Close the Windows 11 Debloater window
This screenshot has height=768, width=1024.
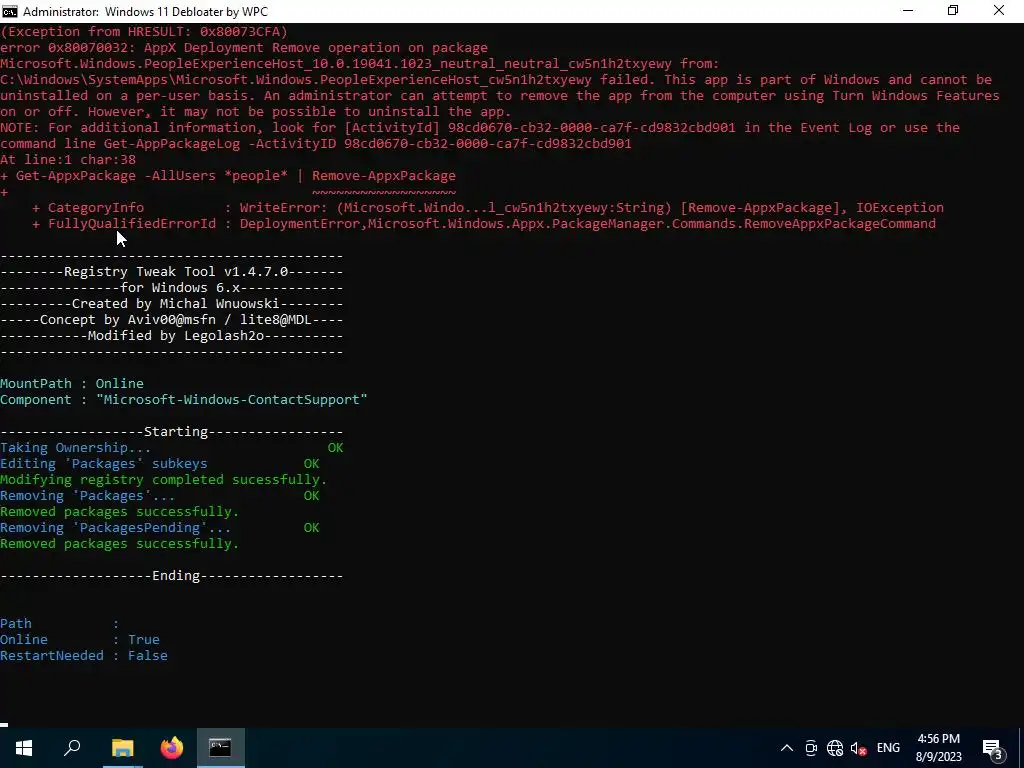coord(999,11)
